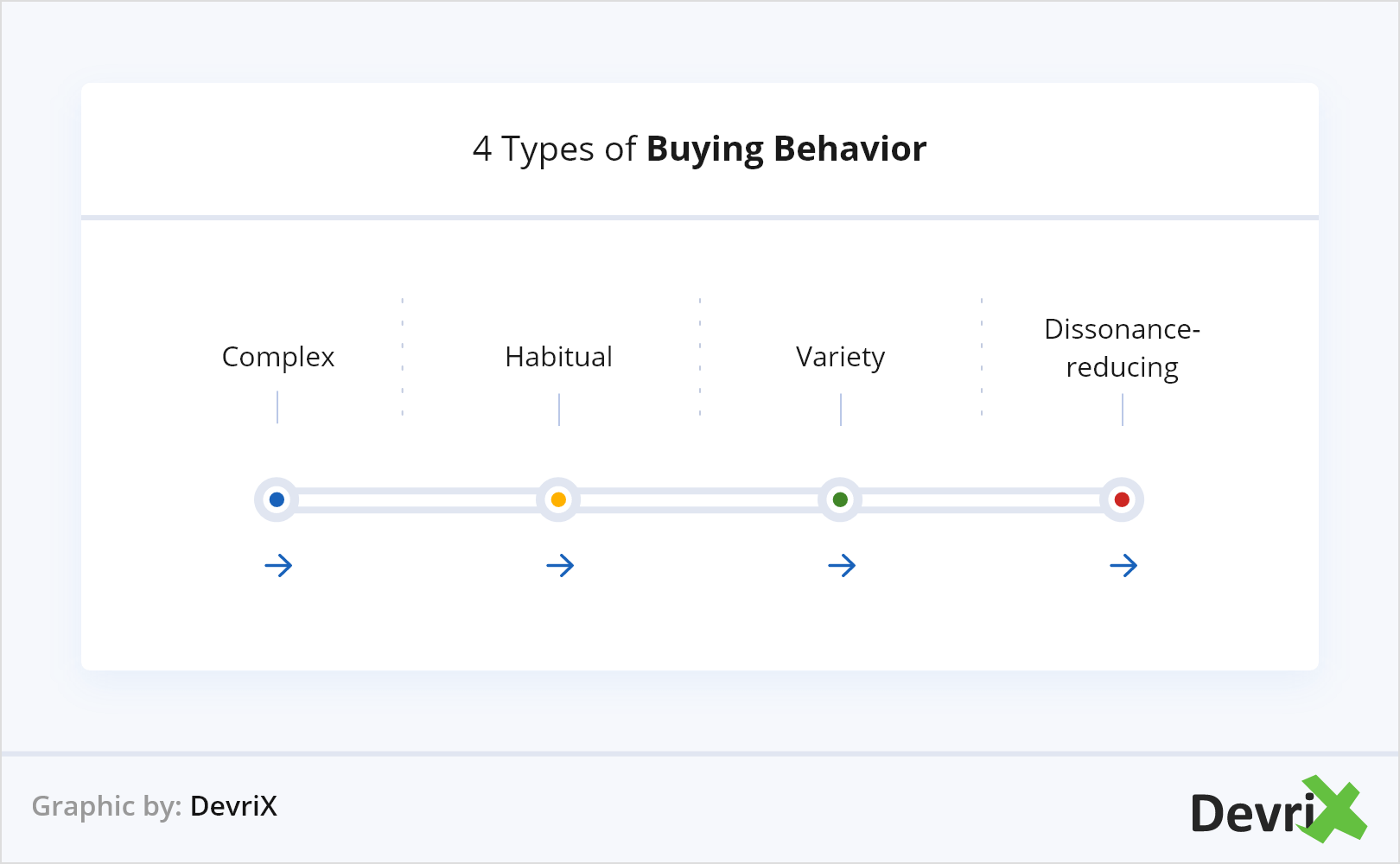The width and height of the screenshot is (1400, 864).
Task: Click timeline bar between yellow and green dots
Action: coord(699,499)
